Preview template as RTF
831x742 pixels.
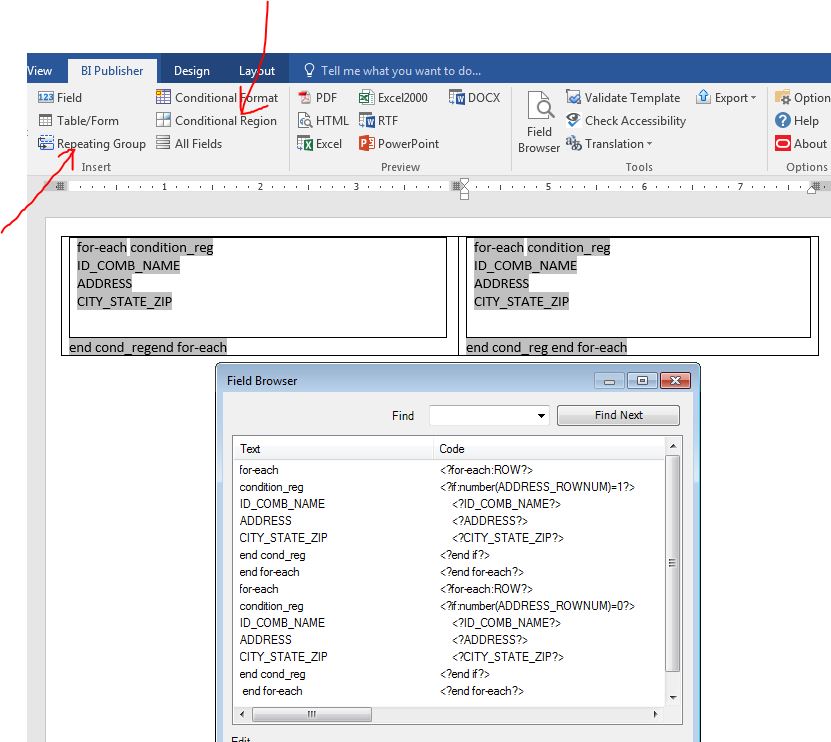point(378,121)
